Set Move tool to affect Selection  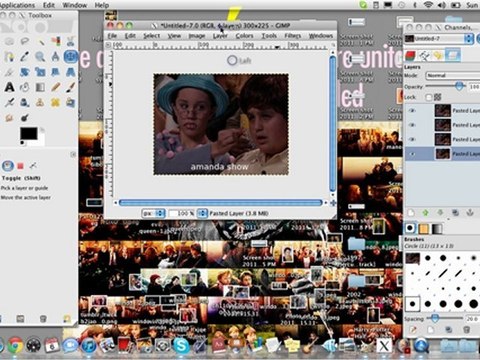(x=20, y=166)
